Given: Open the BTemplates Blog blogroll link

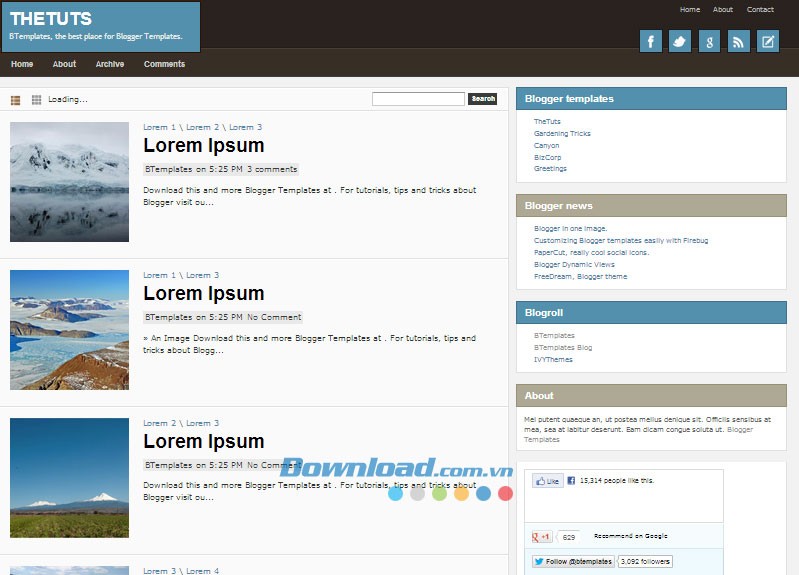Looking at the screenshot, I should (563, 348).
